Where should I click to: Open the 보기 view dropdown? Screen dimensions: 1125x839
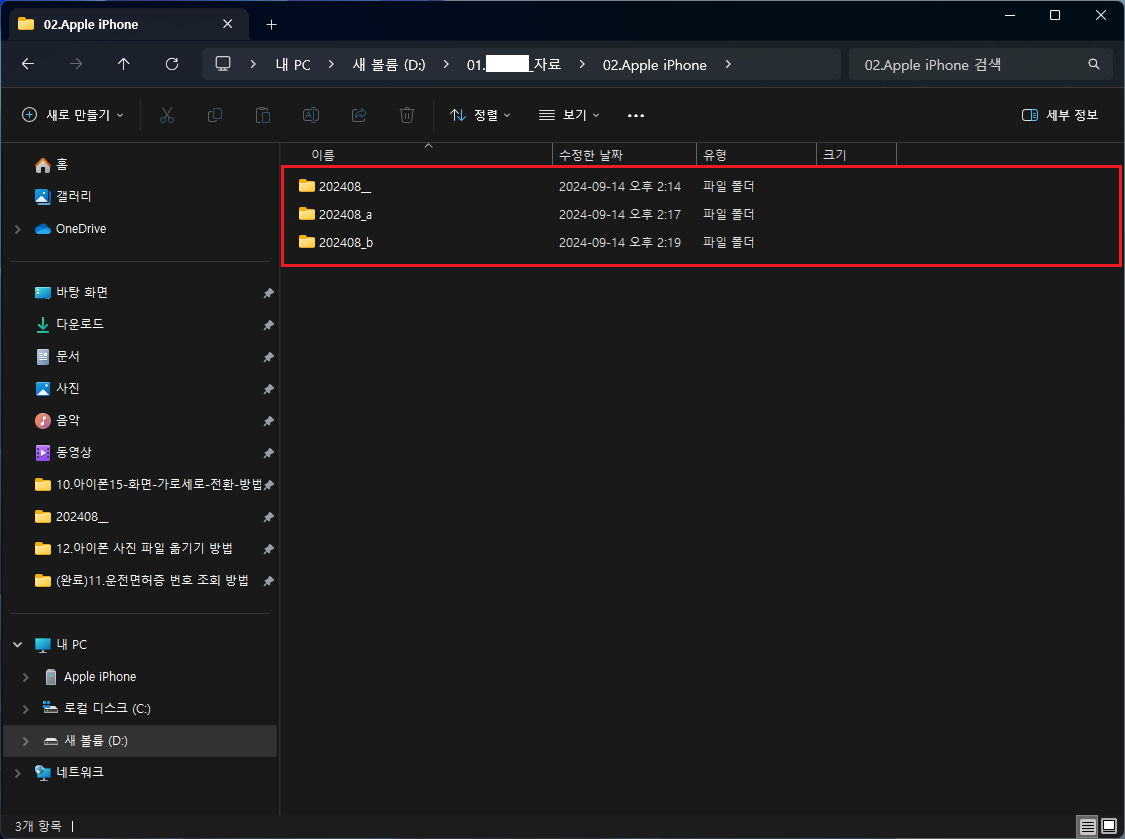[x=570, y=115]
